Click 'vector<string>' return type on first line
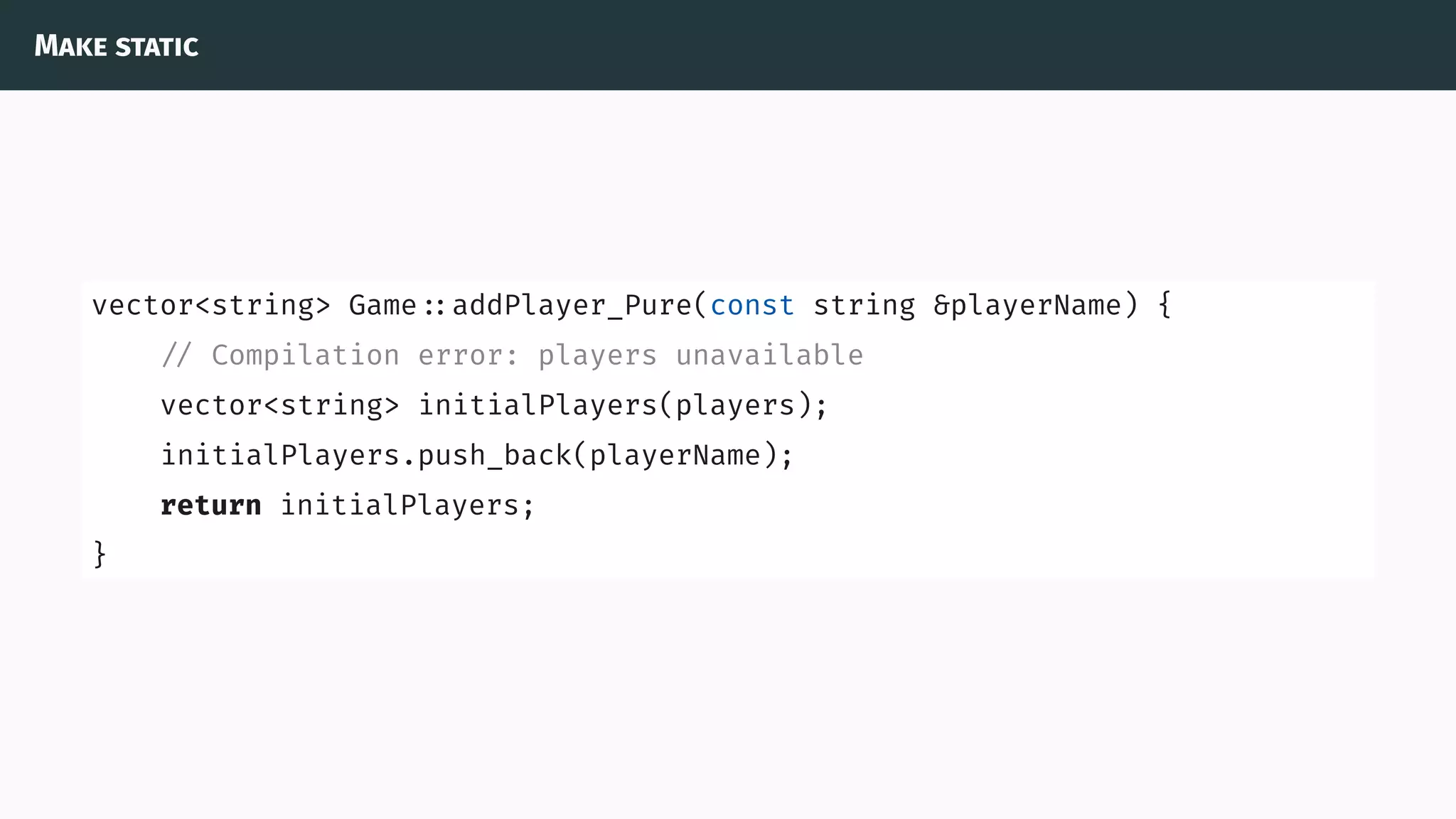This screenshot has height=819, width=1456. (211, 306)
